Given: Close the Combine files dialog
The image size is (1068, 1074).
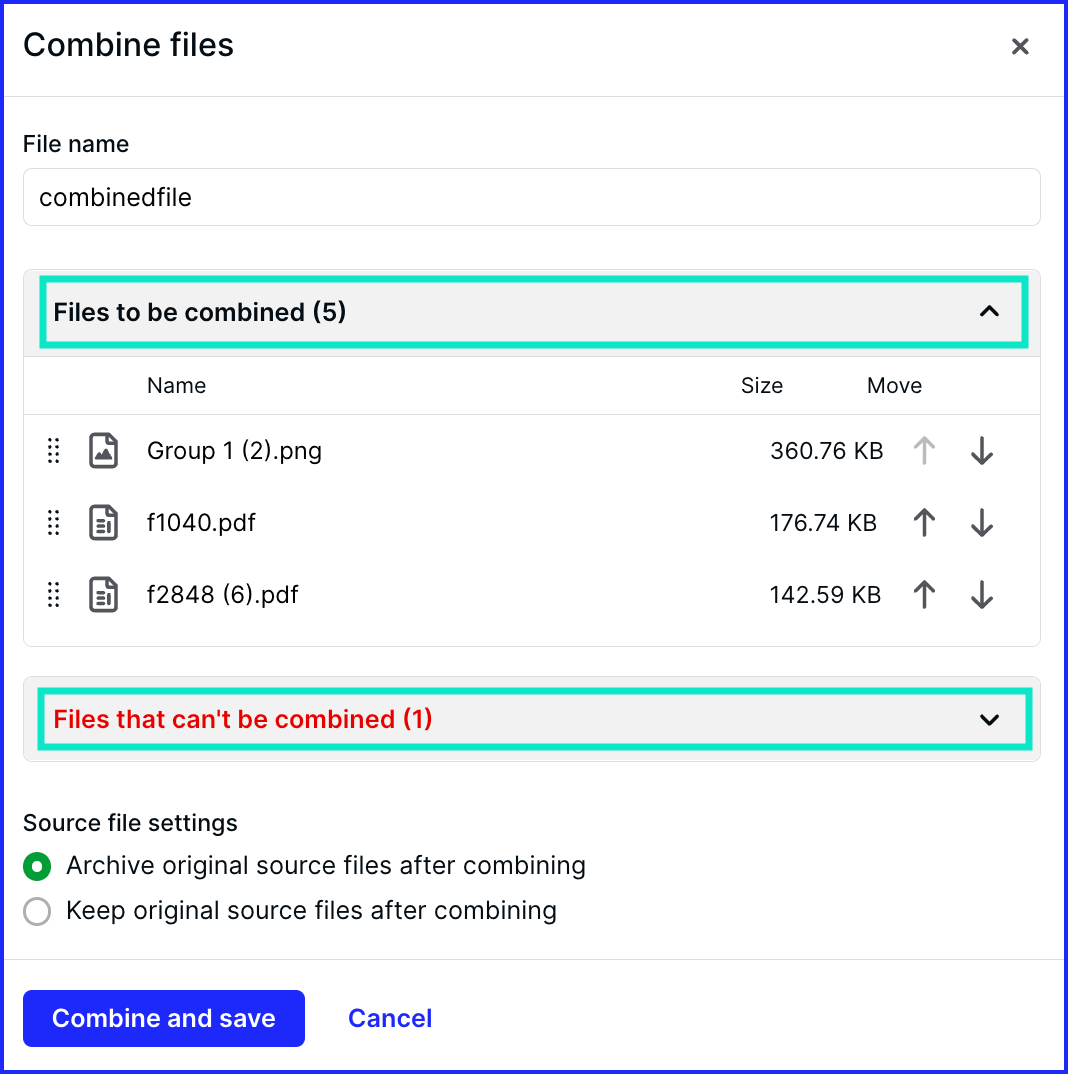Looking at the screenshot, I should pyautogui.click(x=1020, y=47).
